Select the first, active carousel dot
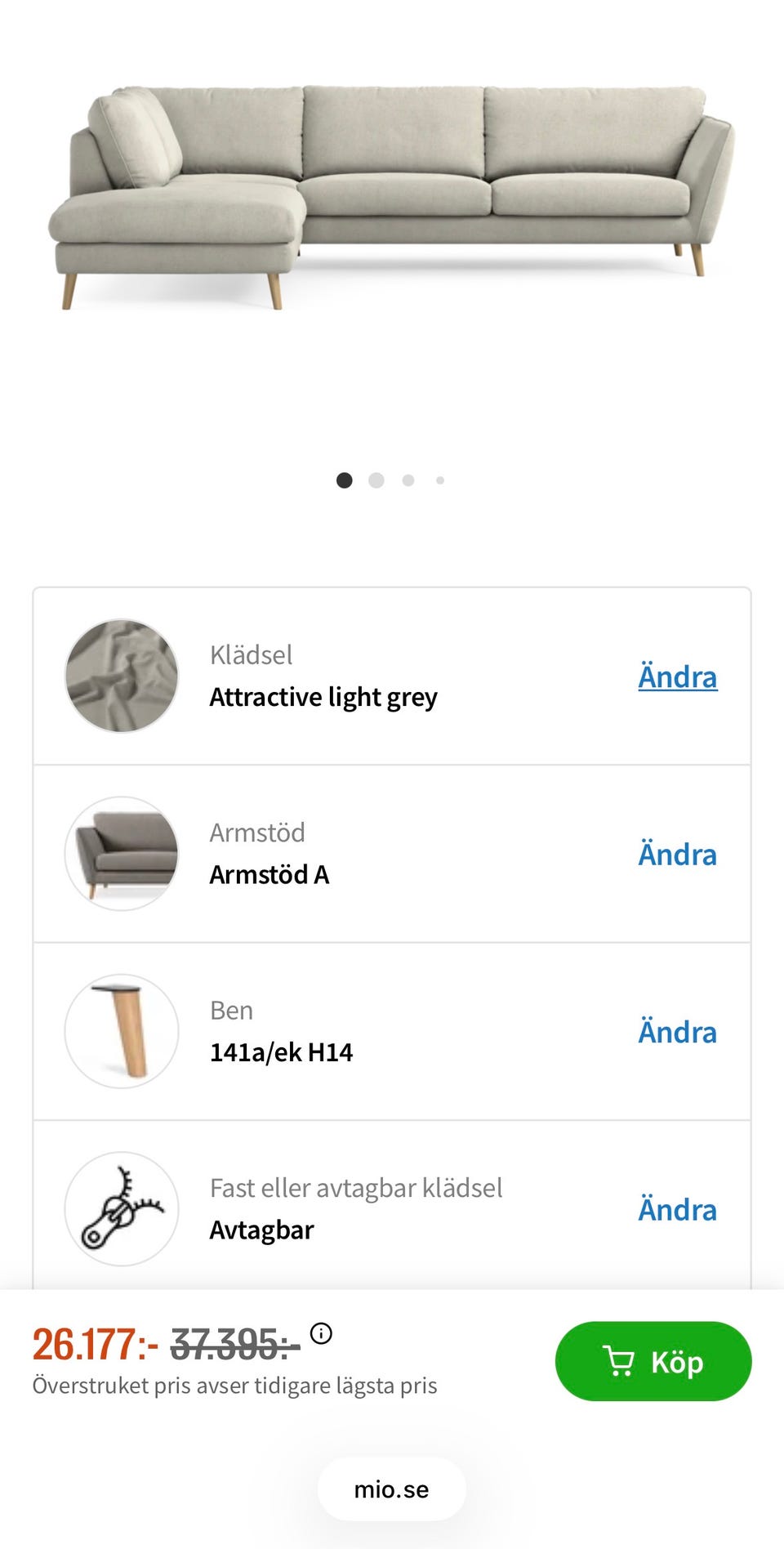The image size is (784, 1549). [x=345, y=480]
